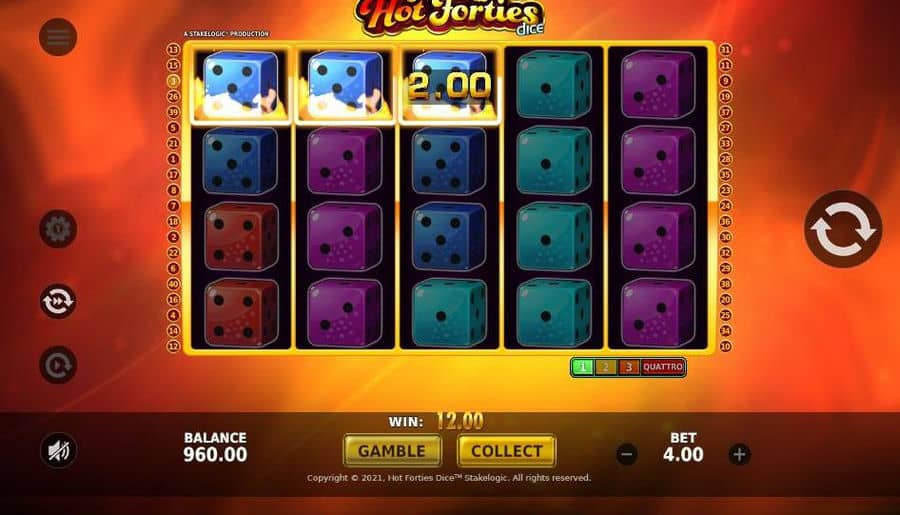Click the GAMBLE button
Screen dimensions: 900x515
[x=392, y=451]
